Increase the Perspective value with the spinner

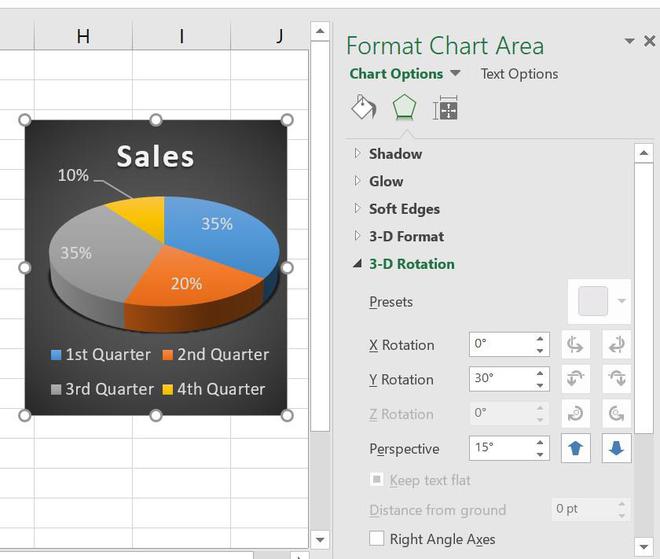(x=541, y=442)
